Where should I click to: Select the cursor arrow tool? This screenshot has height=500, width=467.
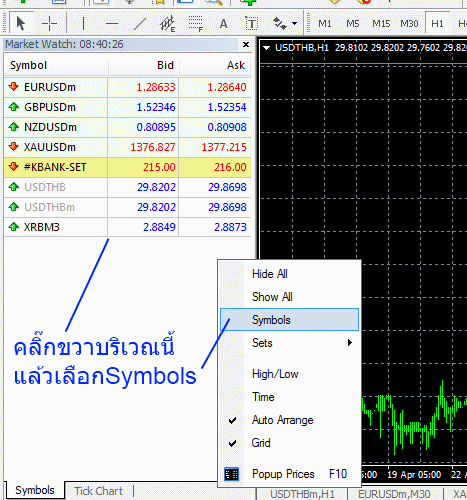[21, 24]
